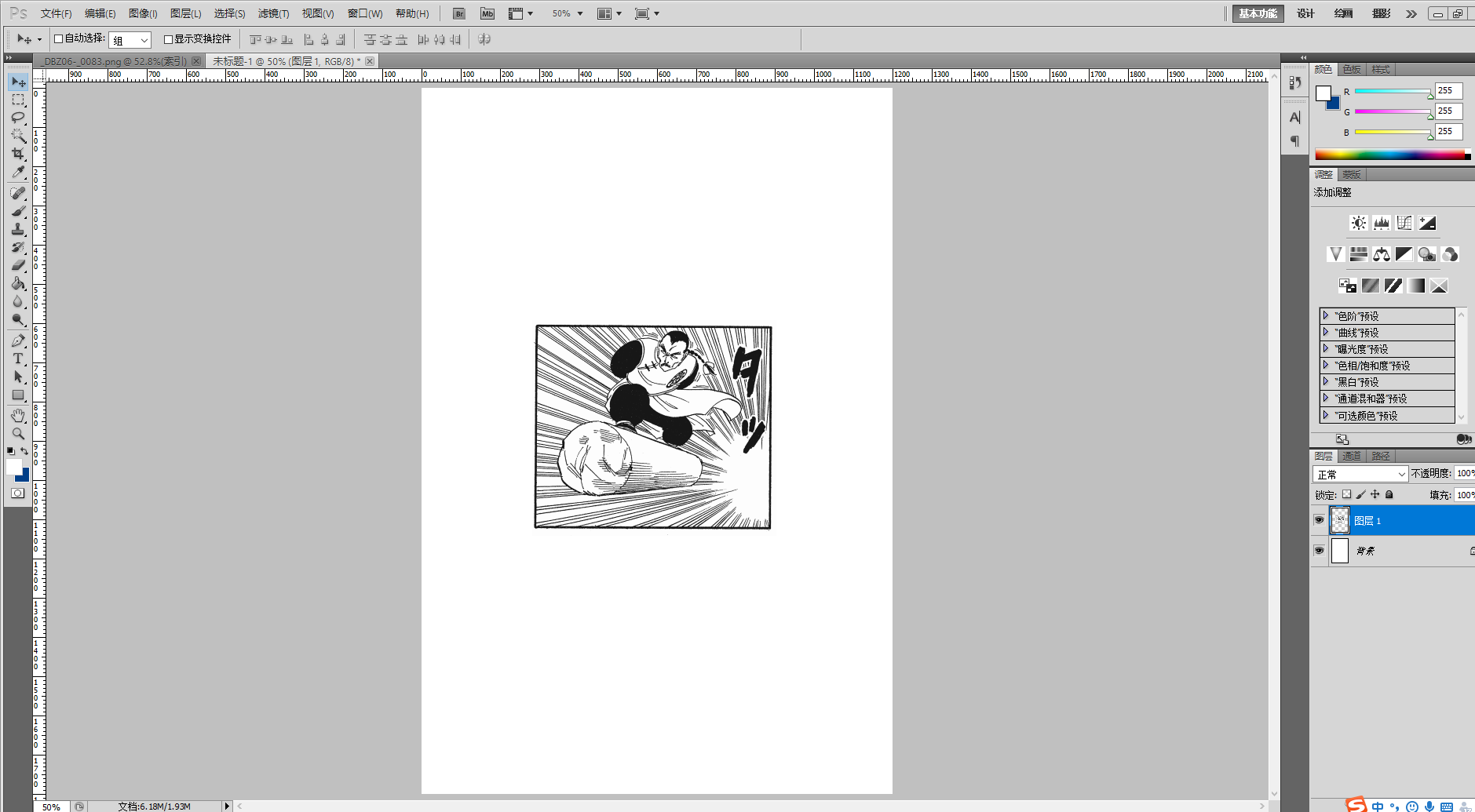This screenshot has height=812, width=1475.
Task: Select the Horizontal Type tool
Action: tap(18, 359)
